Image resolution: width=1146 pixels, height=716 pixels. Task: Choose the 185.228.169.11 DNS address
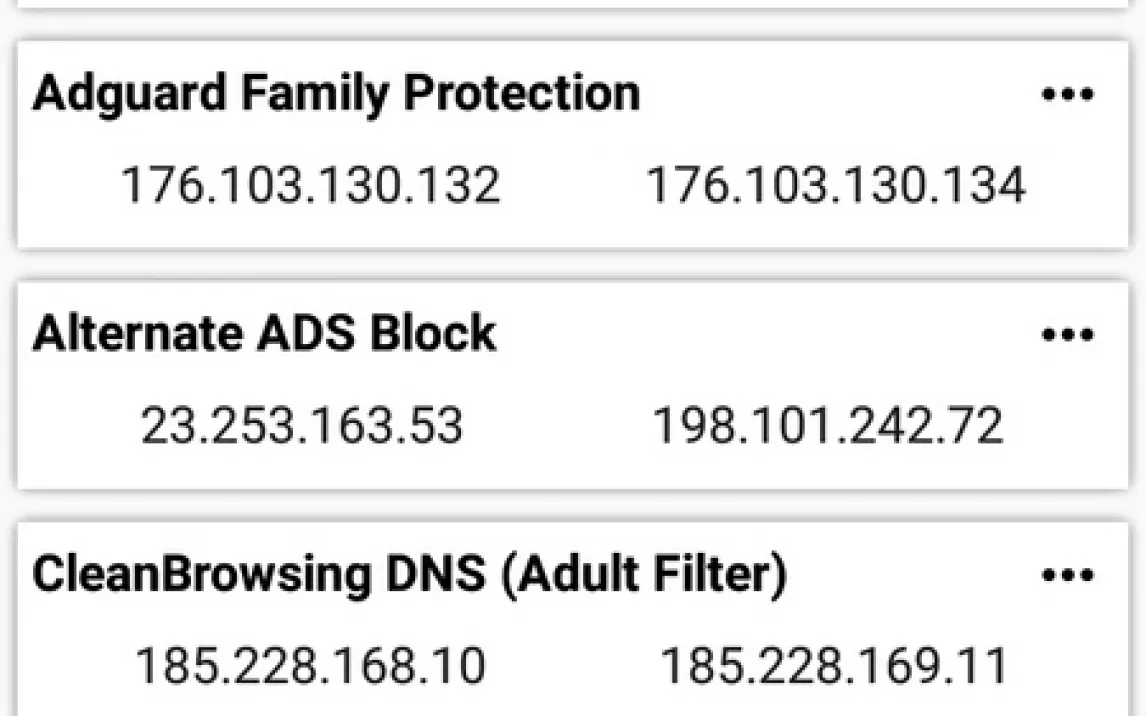click(x=834, y=666)
